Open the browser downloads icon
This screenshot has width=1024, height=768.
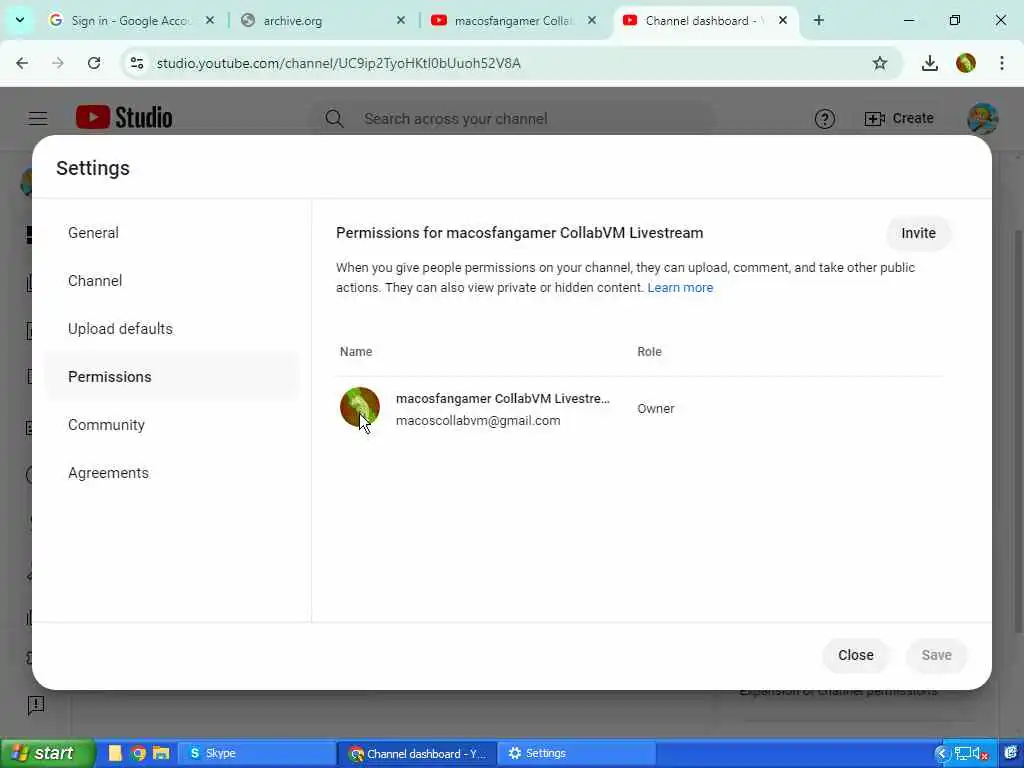(x=929, y=63)
